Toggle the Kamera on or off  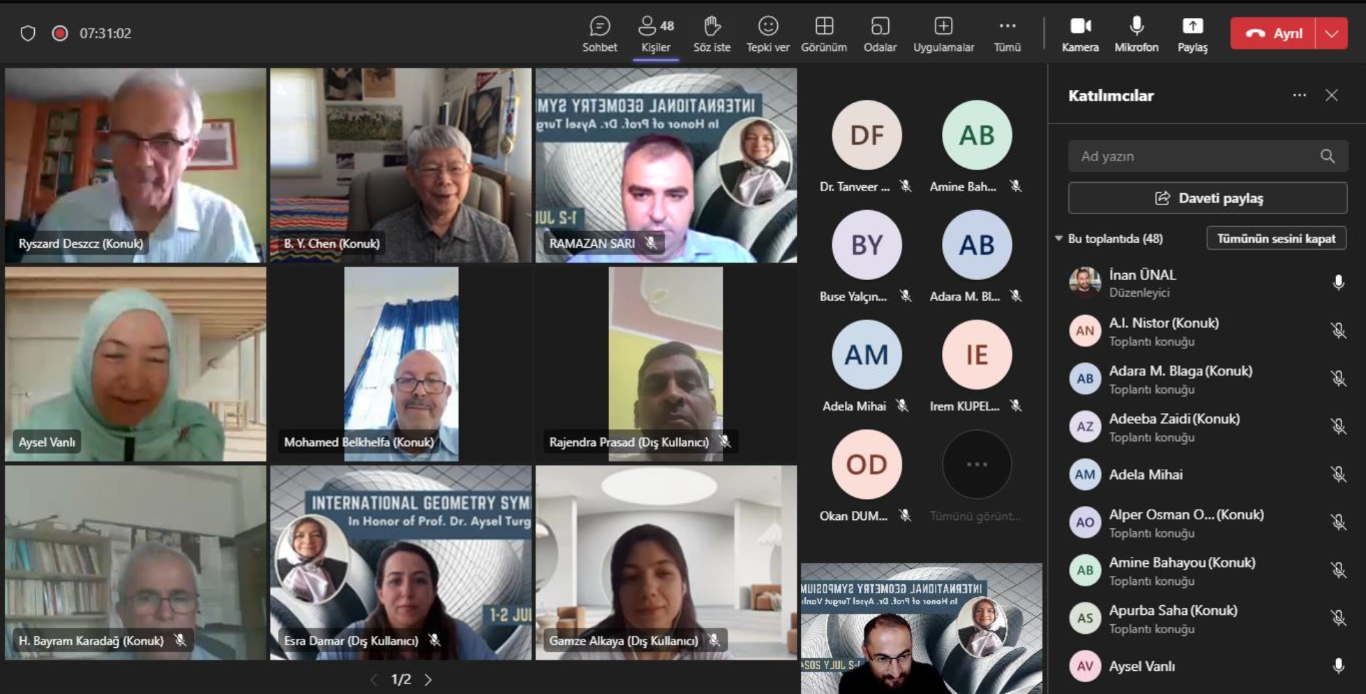(x=1080, y=33)
